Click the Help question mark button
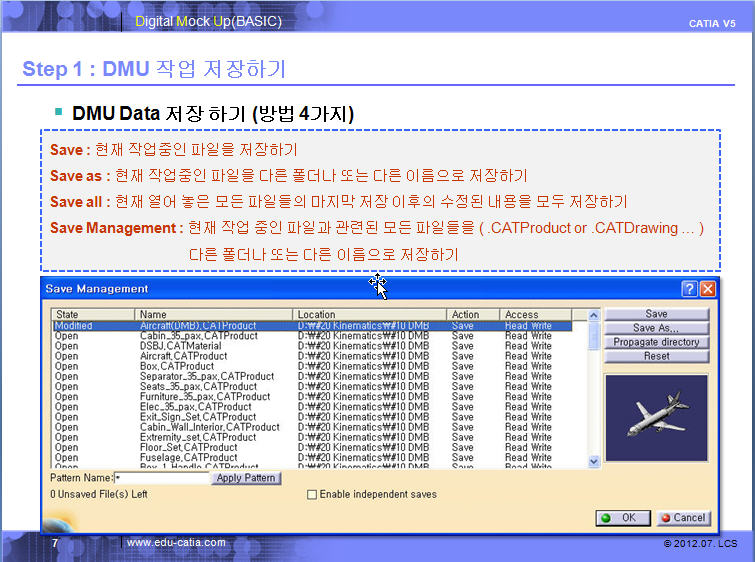755x562 pixels. [x=690, y=289]
